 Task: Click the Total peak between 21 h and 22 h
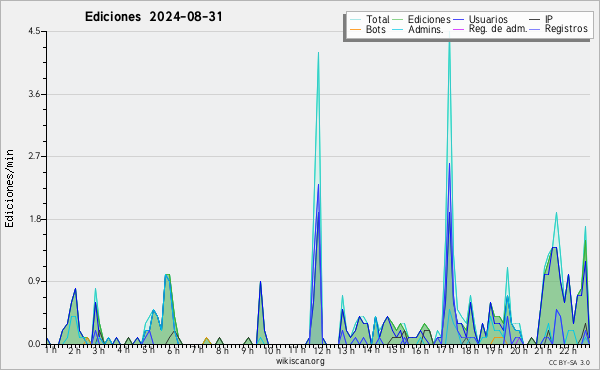[x=556, y=213]
